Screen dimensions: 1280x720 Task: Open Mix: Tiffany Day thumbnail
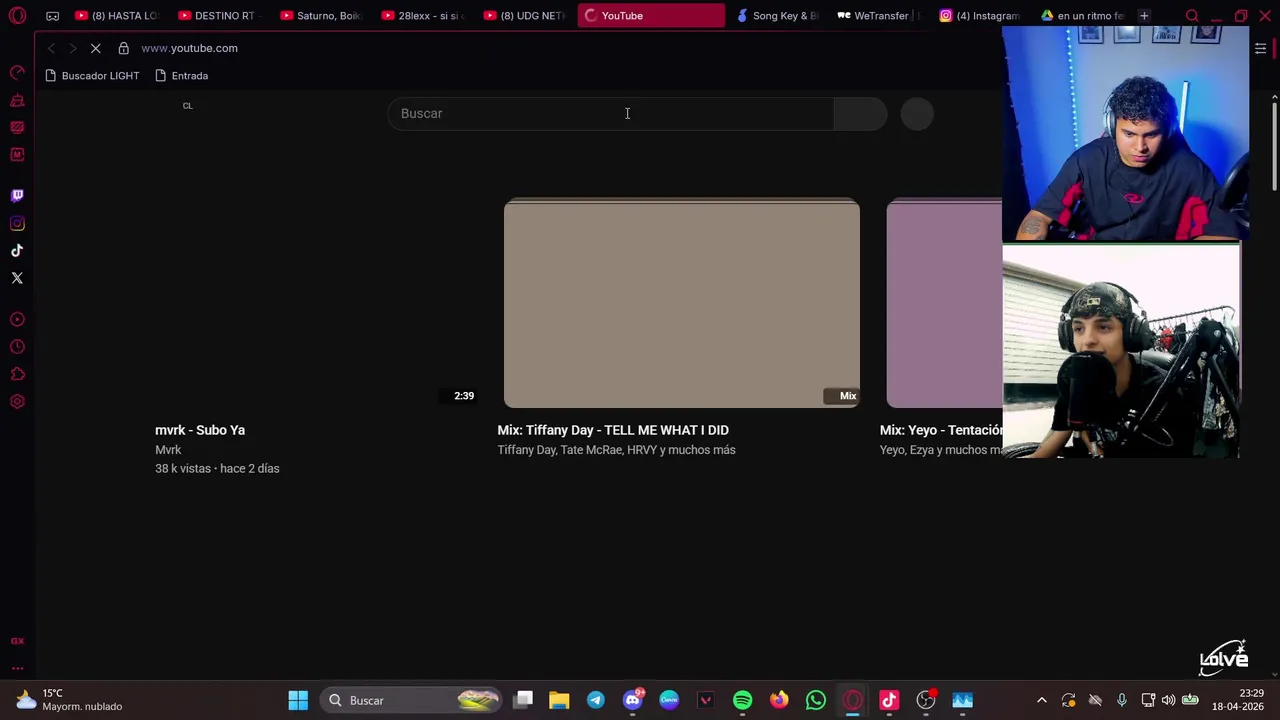(682, 303)
